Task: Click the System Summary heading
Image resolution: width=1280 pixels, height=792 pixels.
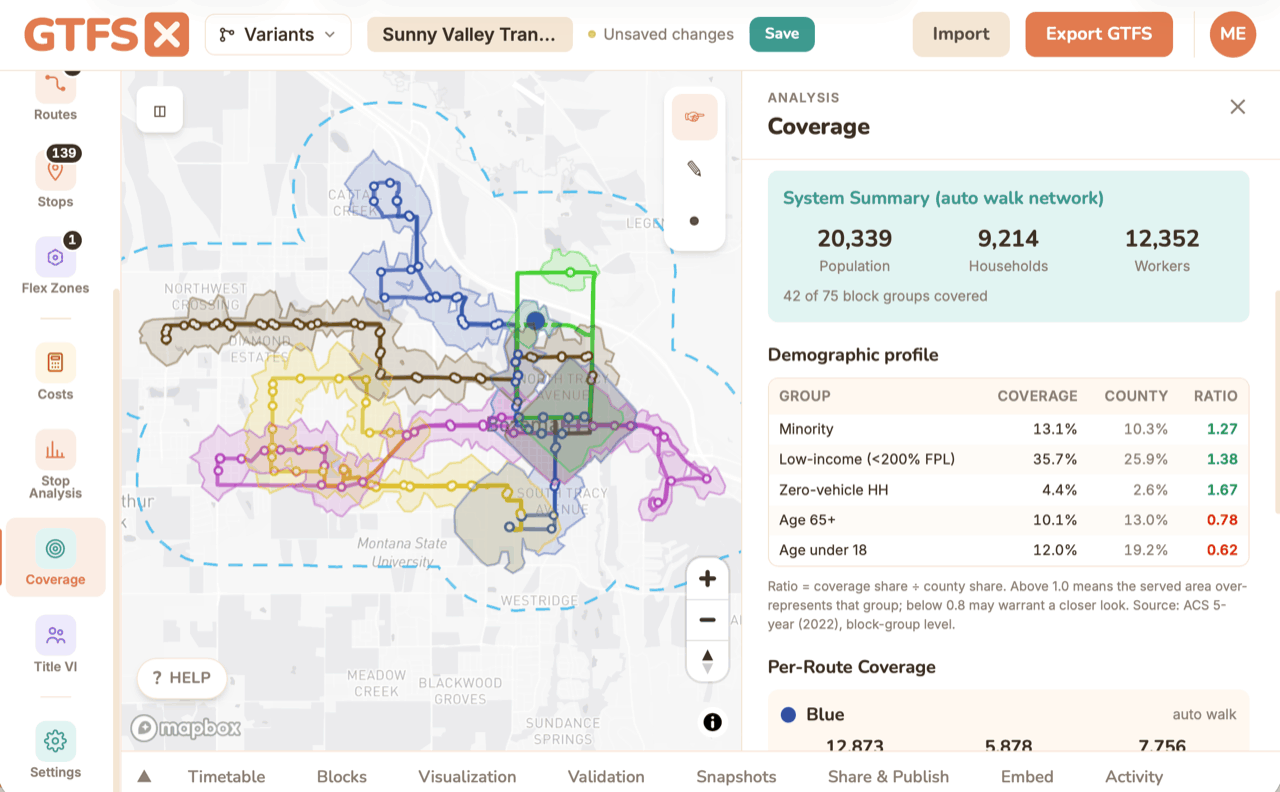Action: pyautogui.click(x=943, y=198)
